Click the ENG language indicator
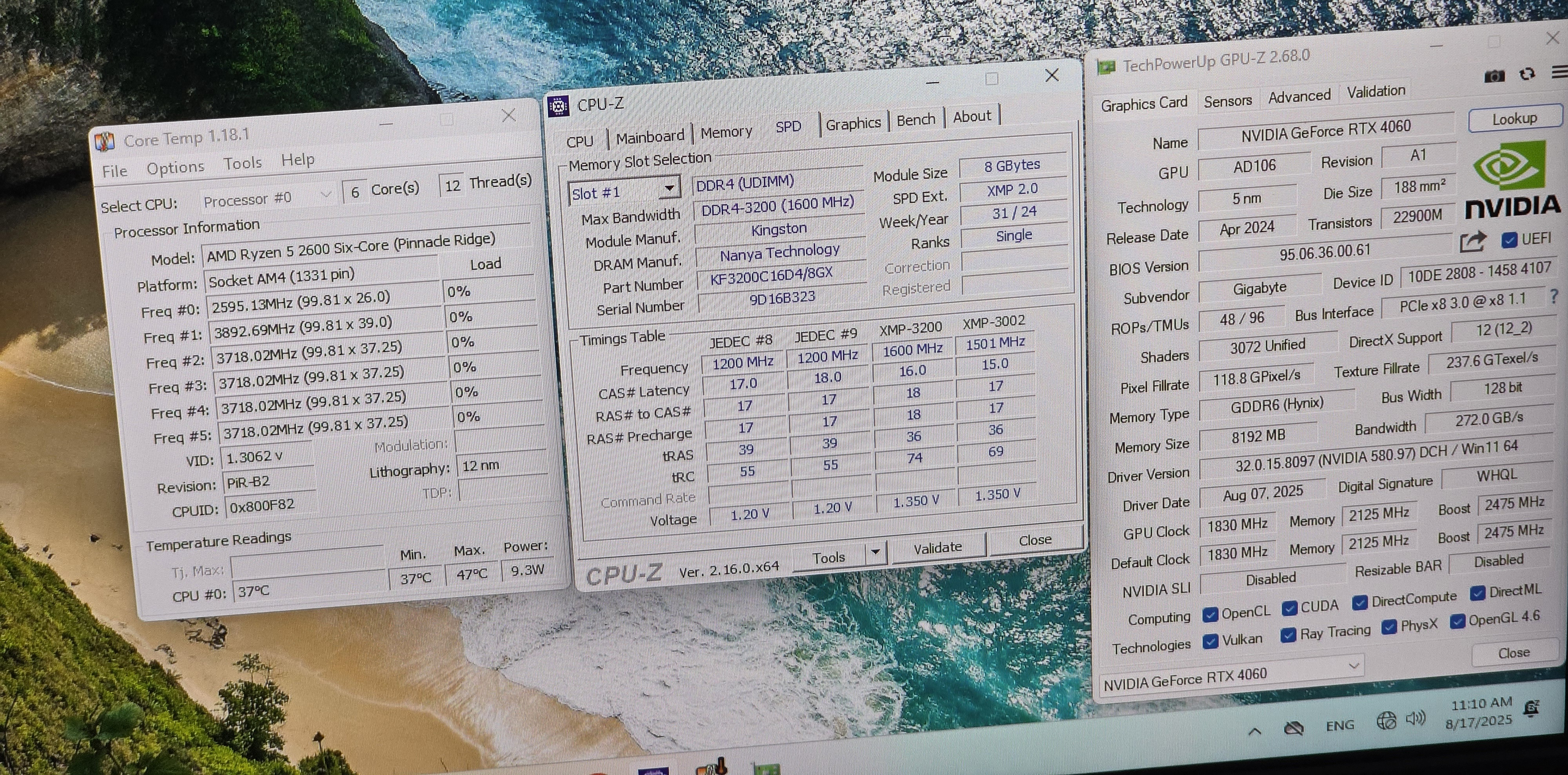Viewport: 1568px width, 775px height. point(1340,726)
